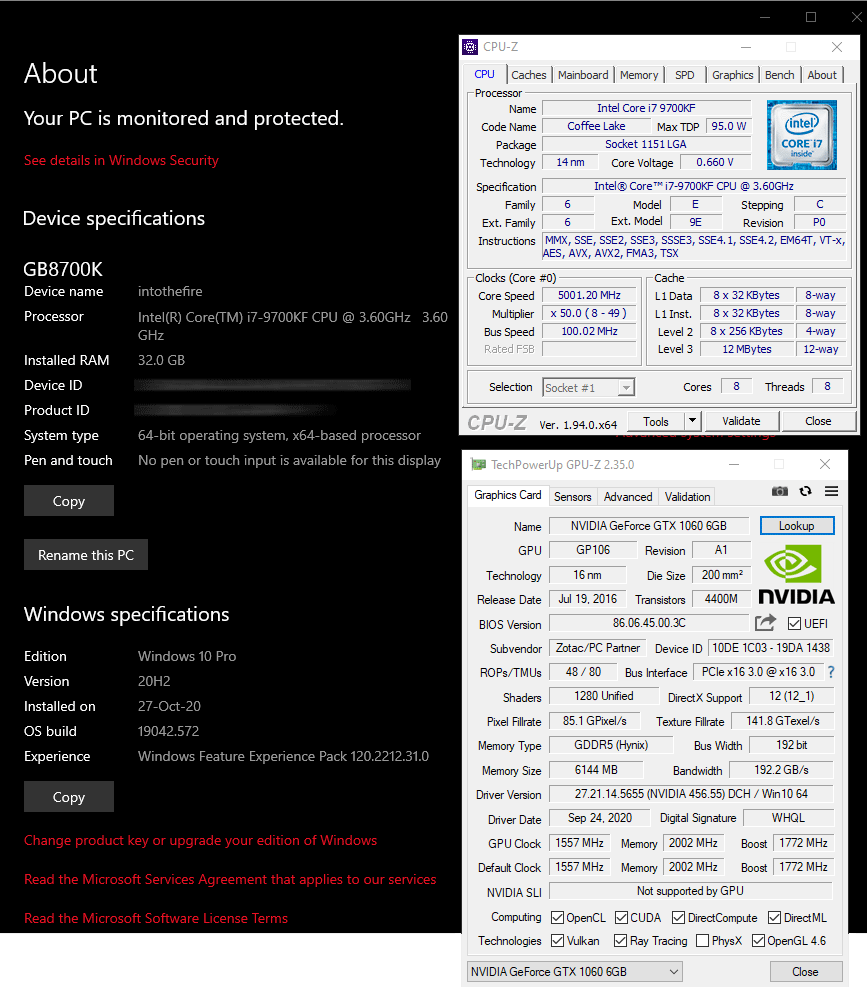Toggle the PhysX checkbox
This screenshot has height=987, width=867.
(x=703, y=940)
